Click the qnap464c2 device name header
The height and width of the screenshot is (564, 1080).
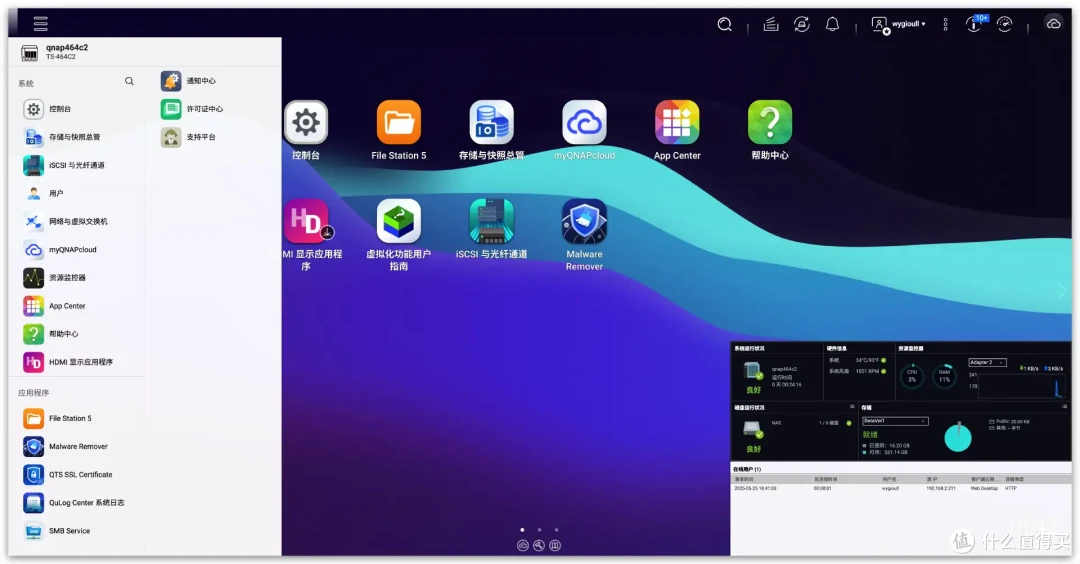point(67,48)
